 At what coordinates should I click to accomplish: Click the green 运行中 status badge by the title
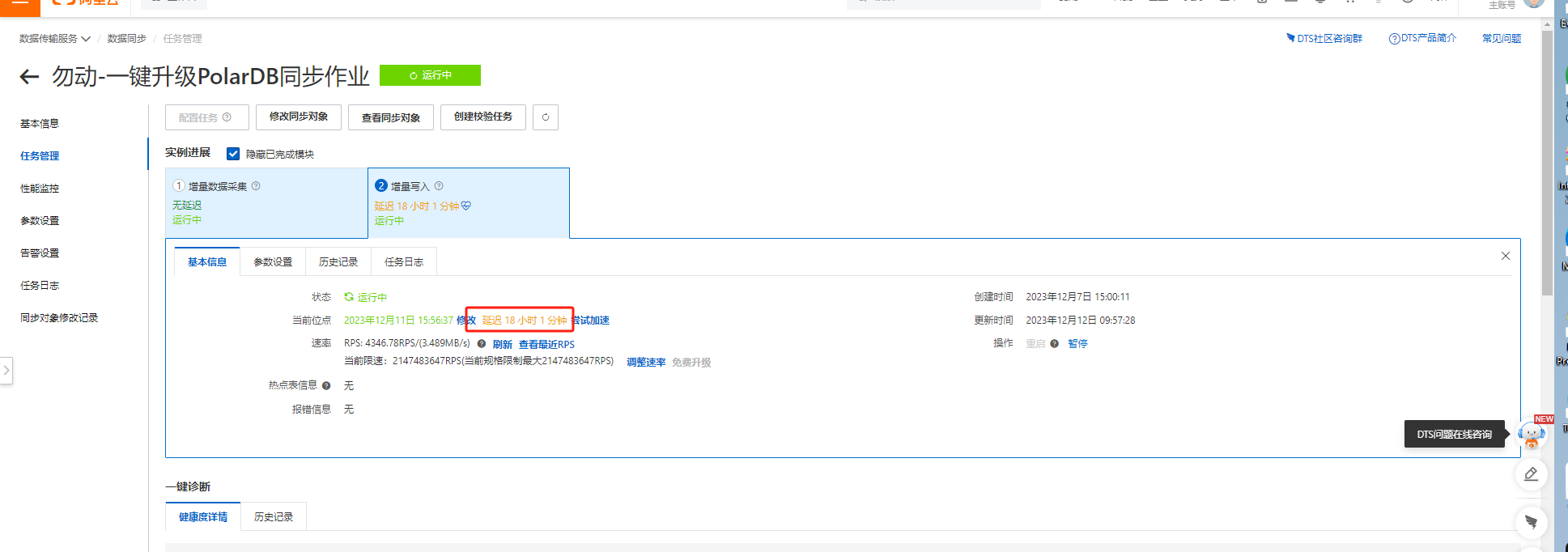(x=430, y=75)
